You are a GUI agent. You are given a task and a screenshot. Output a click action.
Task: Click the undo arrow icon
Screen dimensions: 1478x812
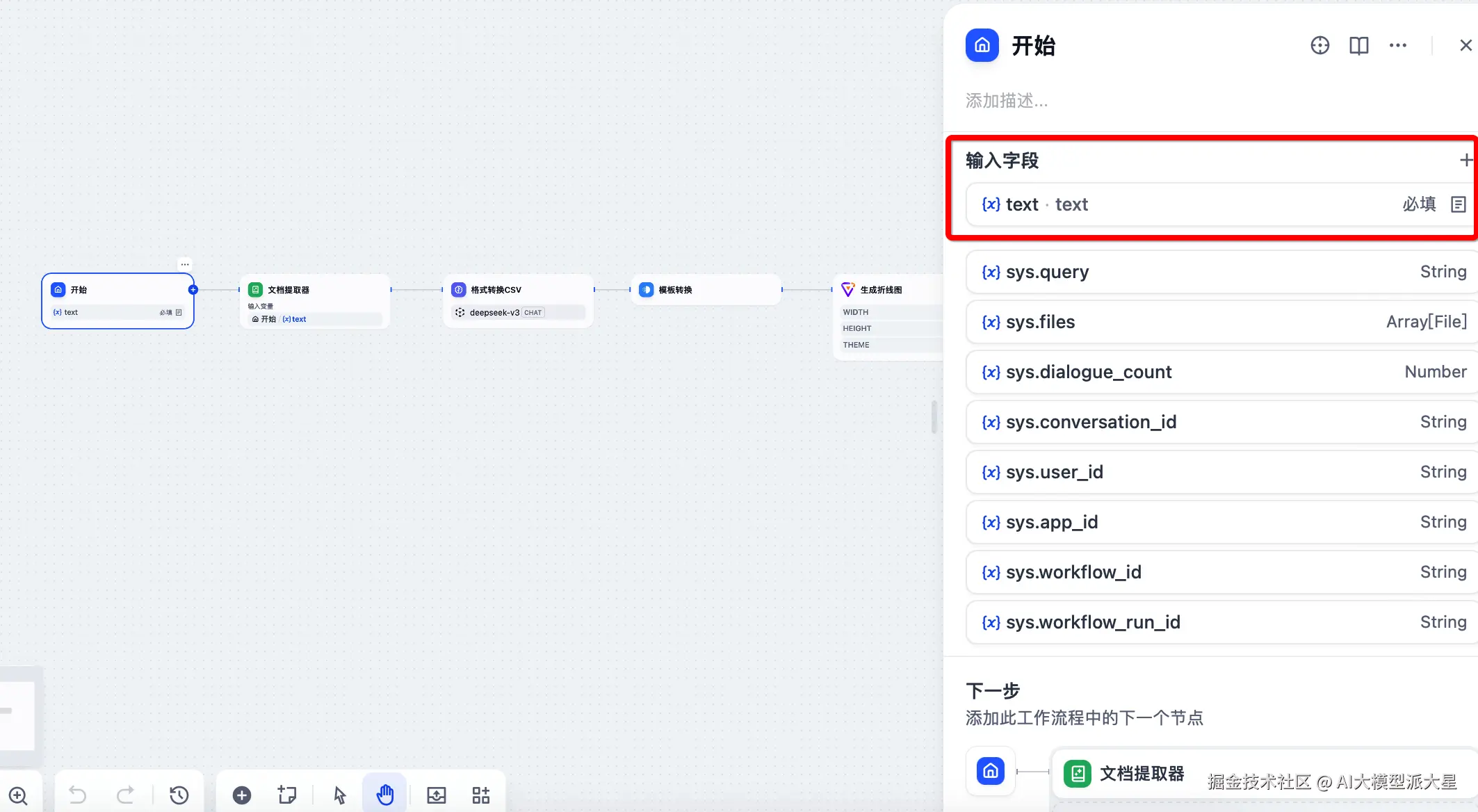[x=78, y=795]
